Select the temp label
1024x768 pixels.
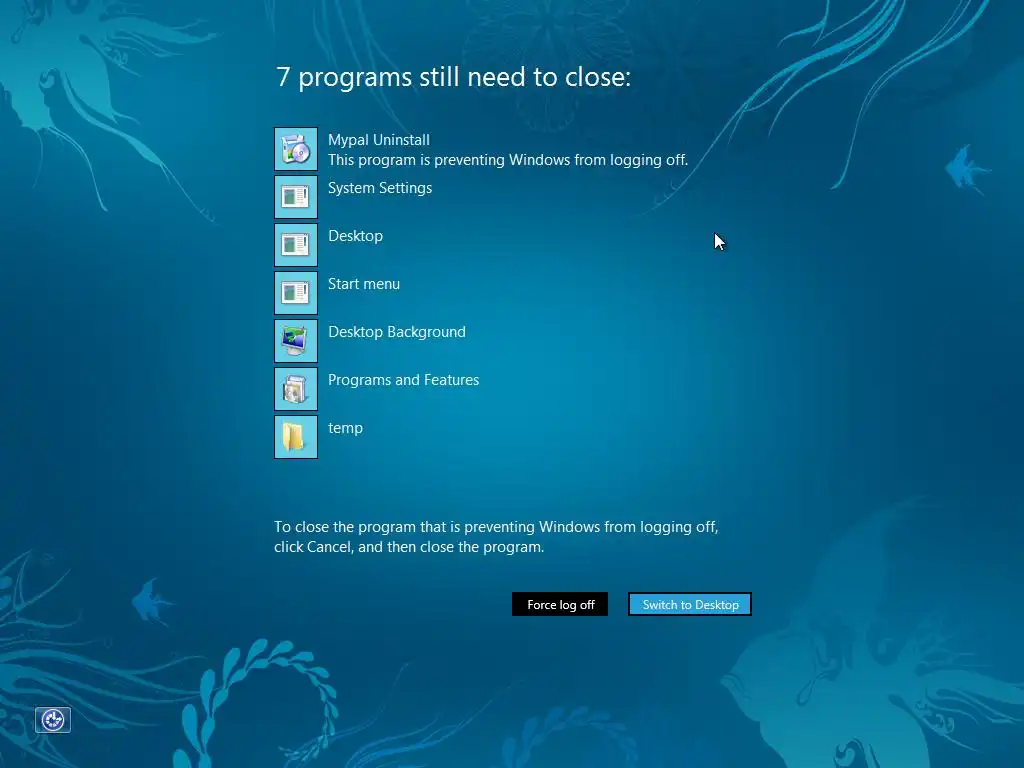(345, 428)
